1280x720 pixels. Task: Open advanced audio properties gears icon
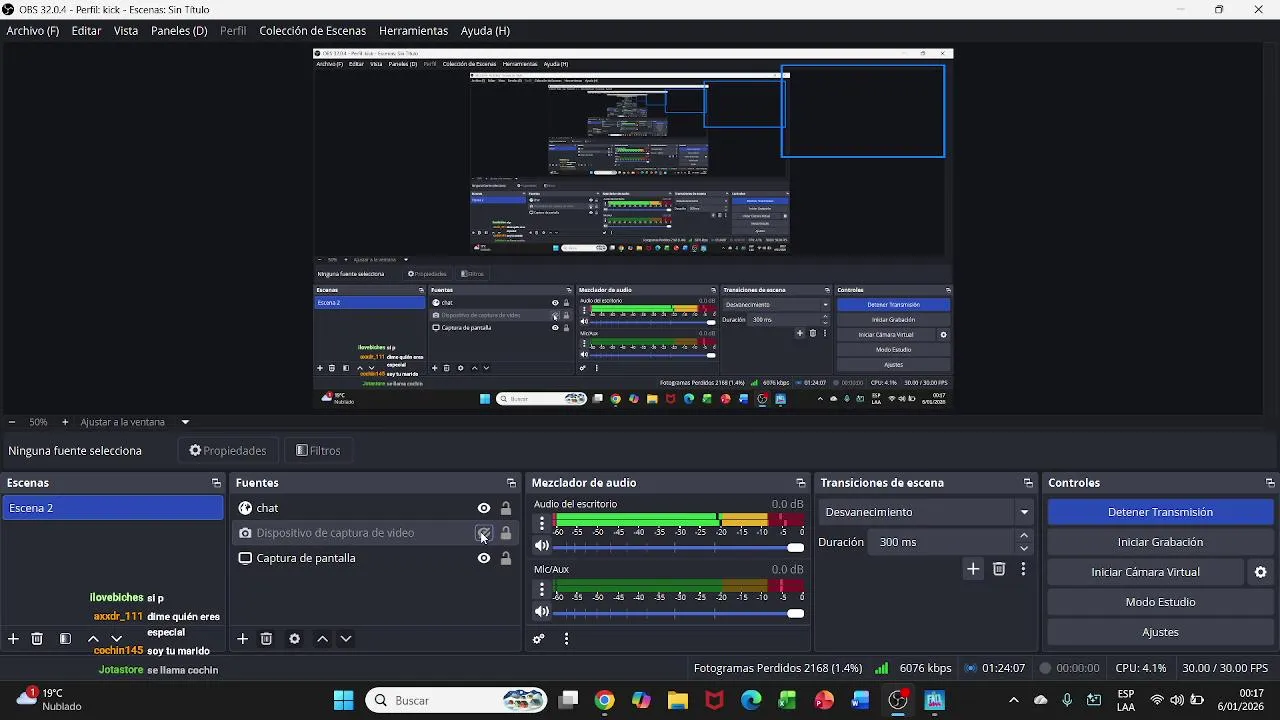point(539,639)
